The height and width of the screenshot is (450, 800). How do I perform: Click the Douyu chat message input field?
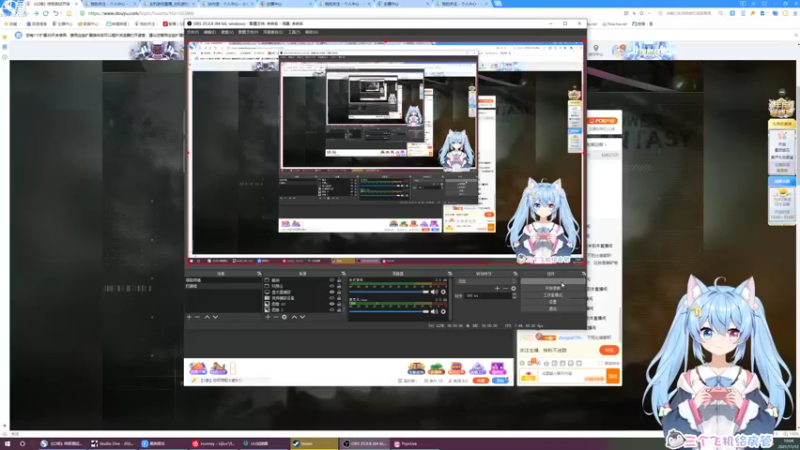(571, 377)
